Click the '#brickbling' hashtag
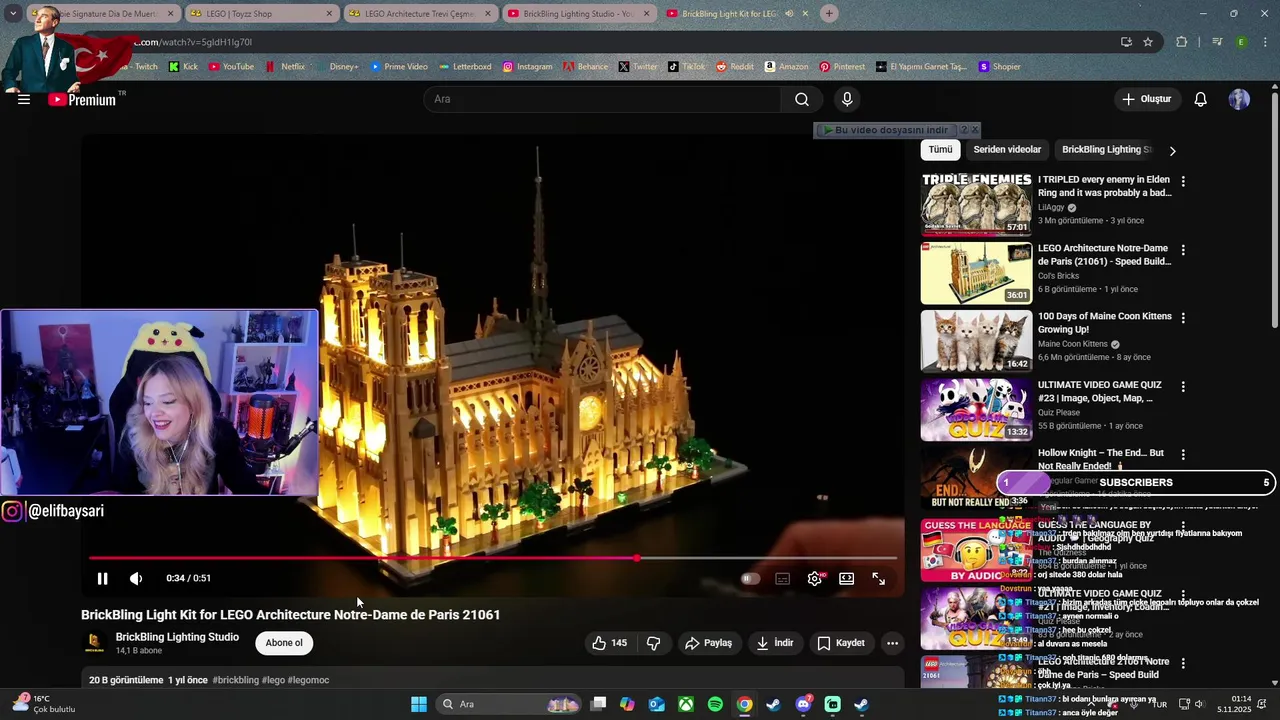1280x720 pixels. point(235,680)
